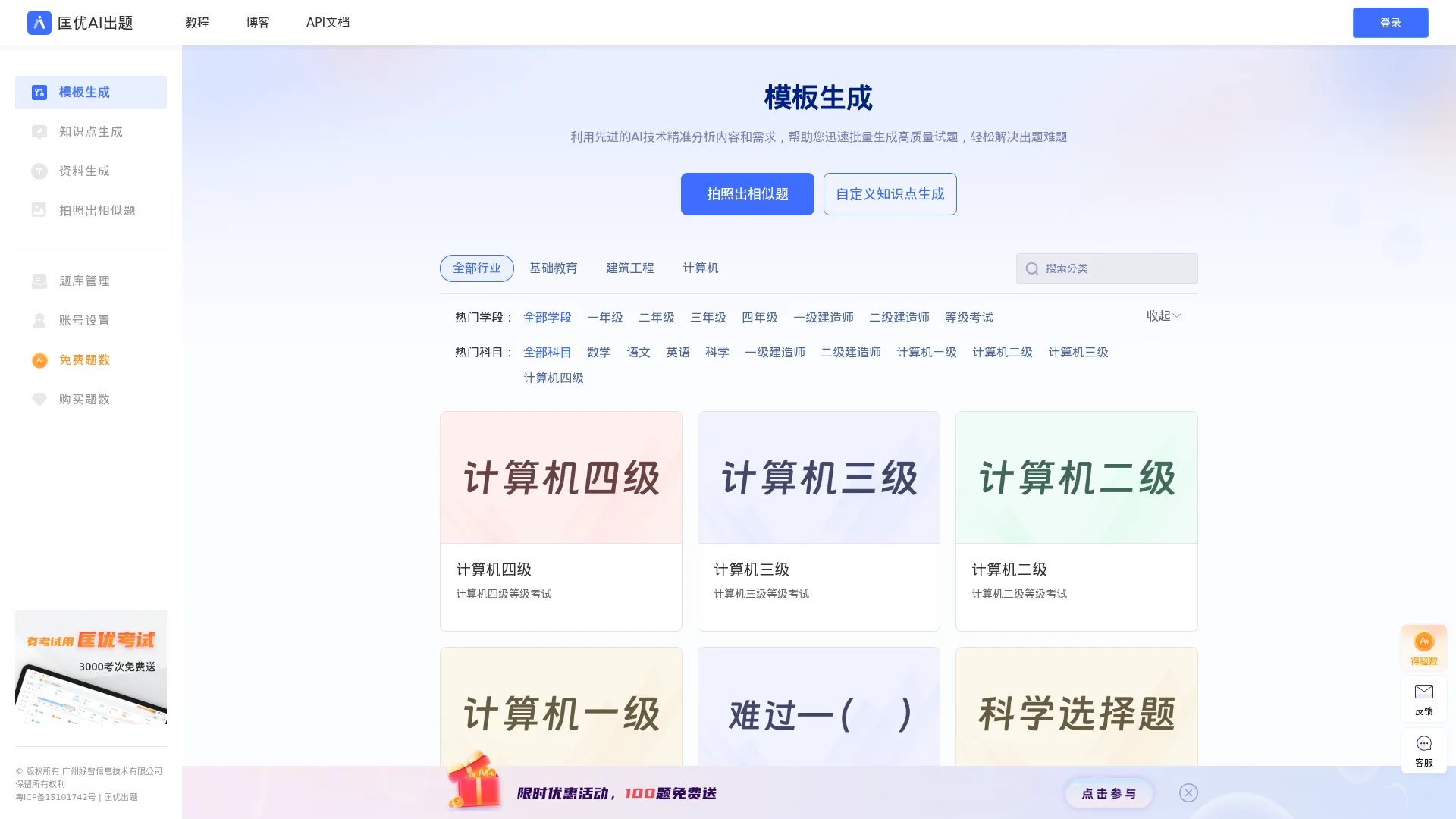1456x819 pixels.
Task: Focus the 搜索分类 search field
Action: tap(1107, 268)
